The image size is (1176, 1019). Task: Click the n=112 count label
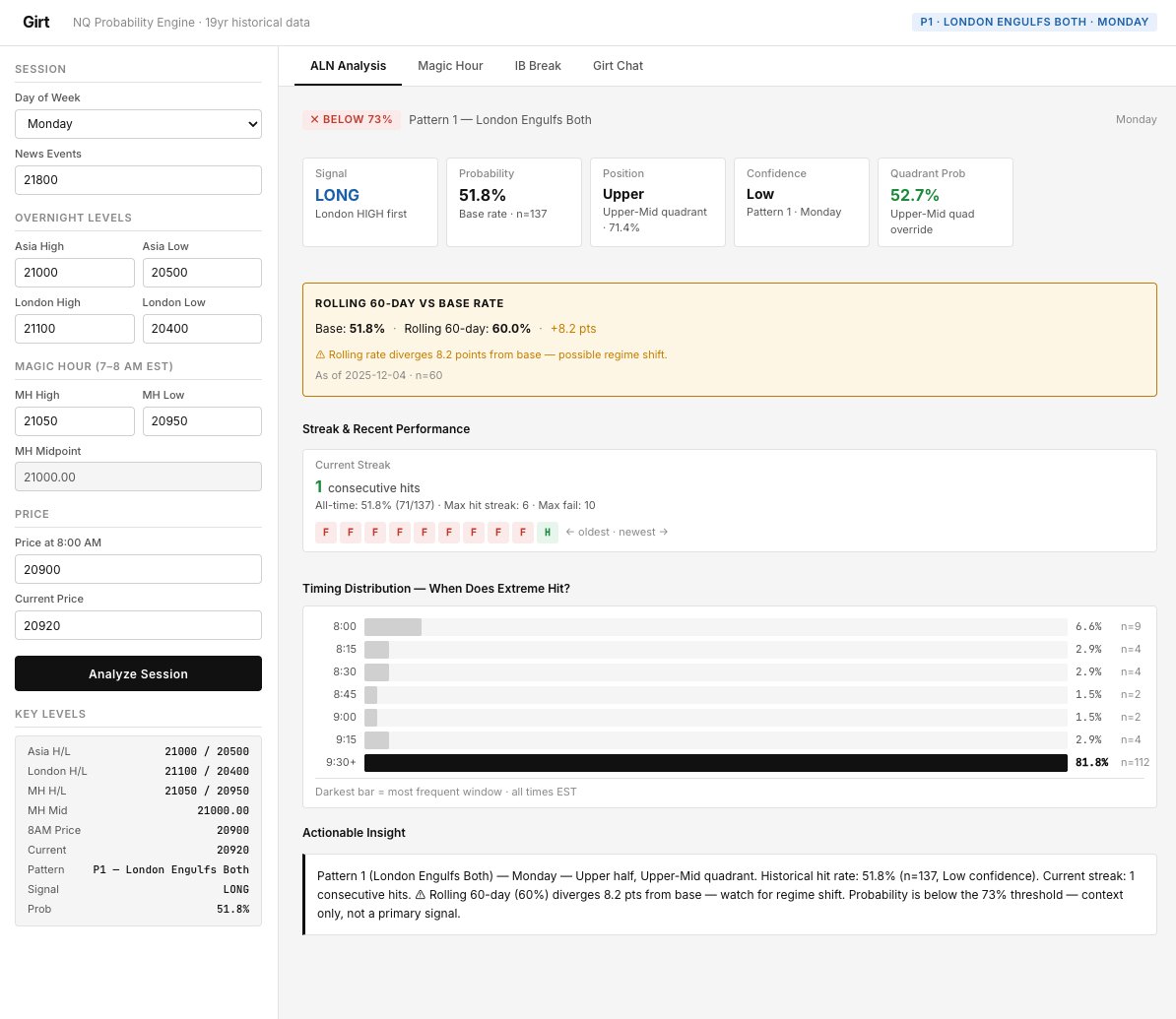pyautogui.click(x=1135, y=763)
